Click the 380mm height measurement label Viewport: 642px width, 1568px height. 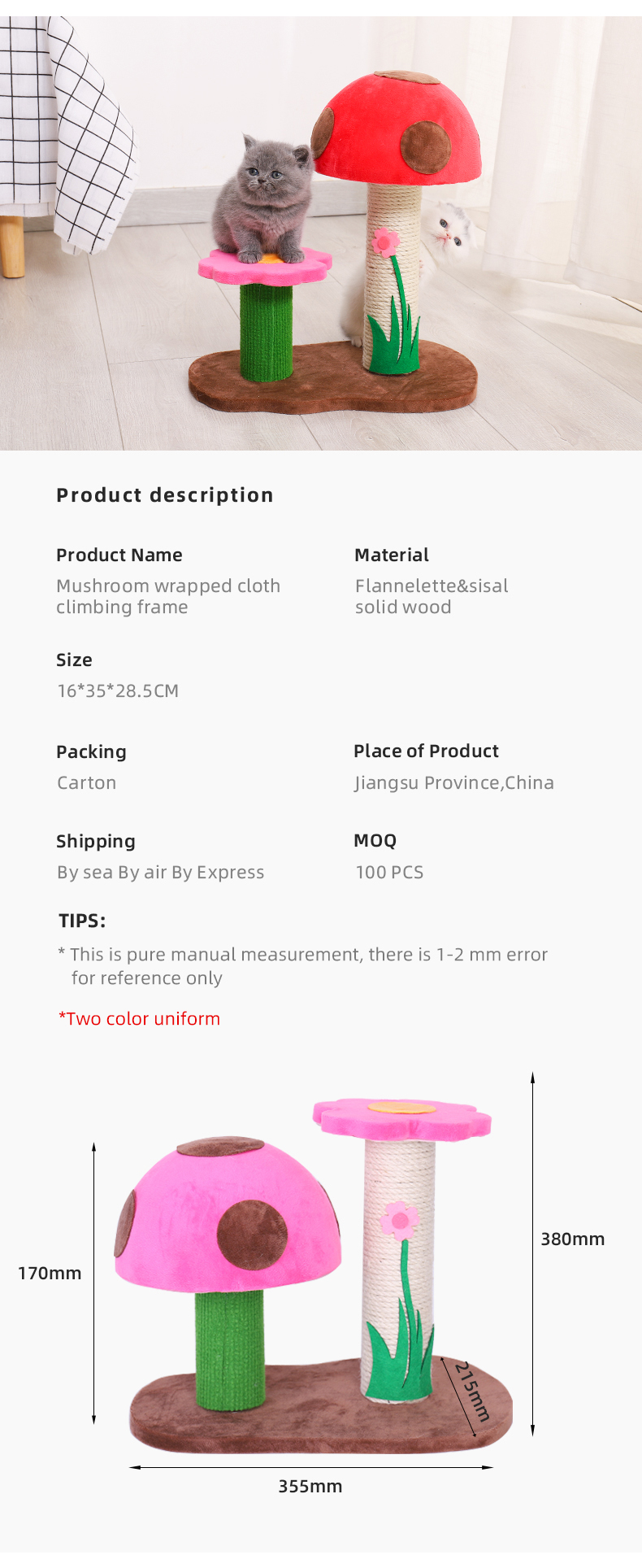[573, 1239]
